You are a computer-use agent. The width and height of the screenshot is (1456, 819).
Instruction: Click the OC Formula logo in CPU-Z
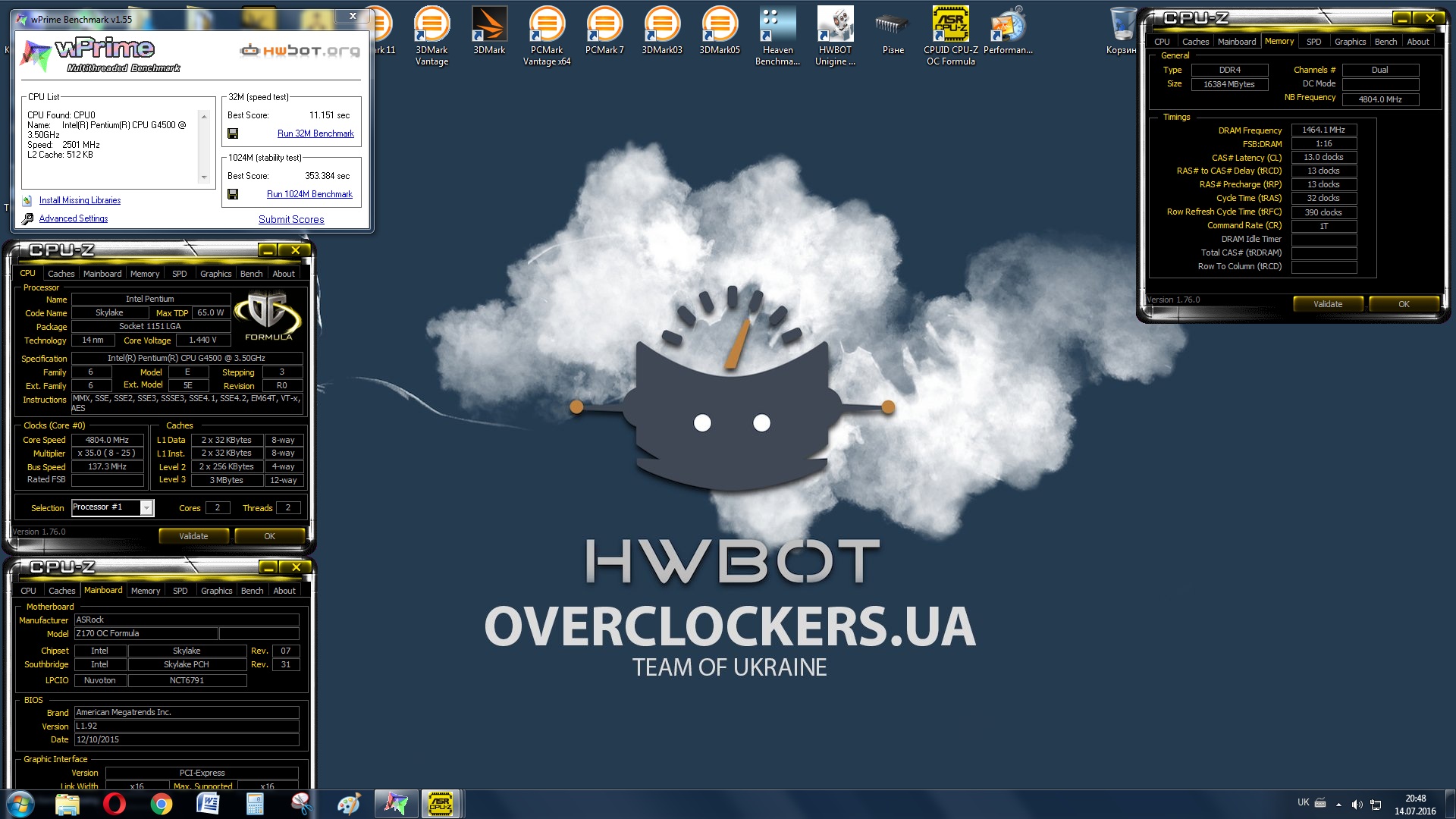coord(268,318)
